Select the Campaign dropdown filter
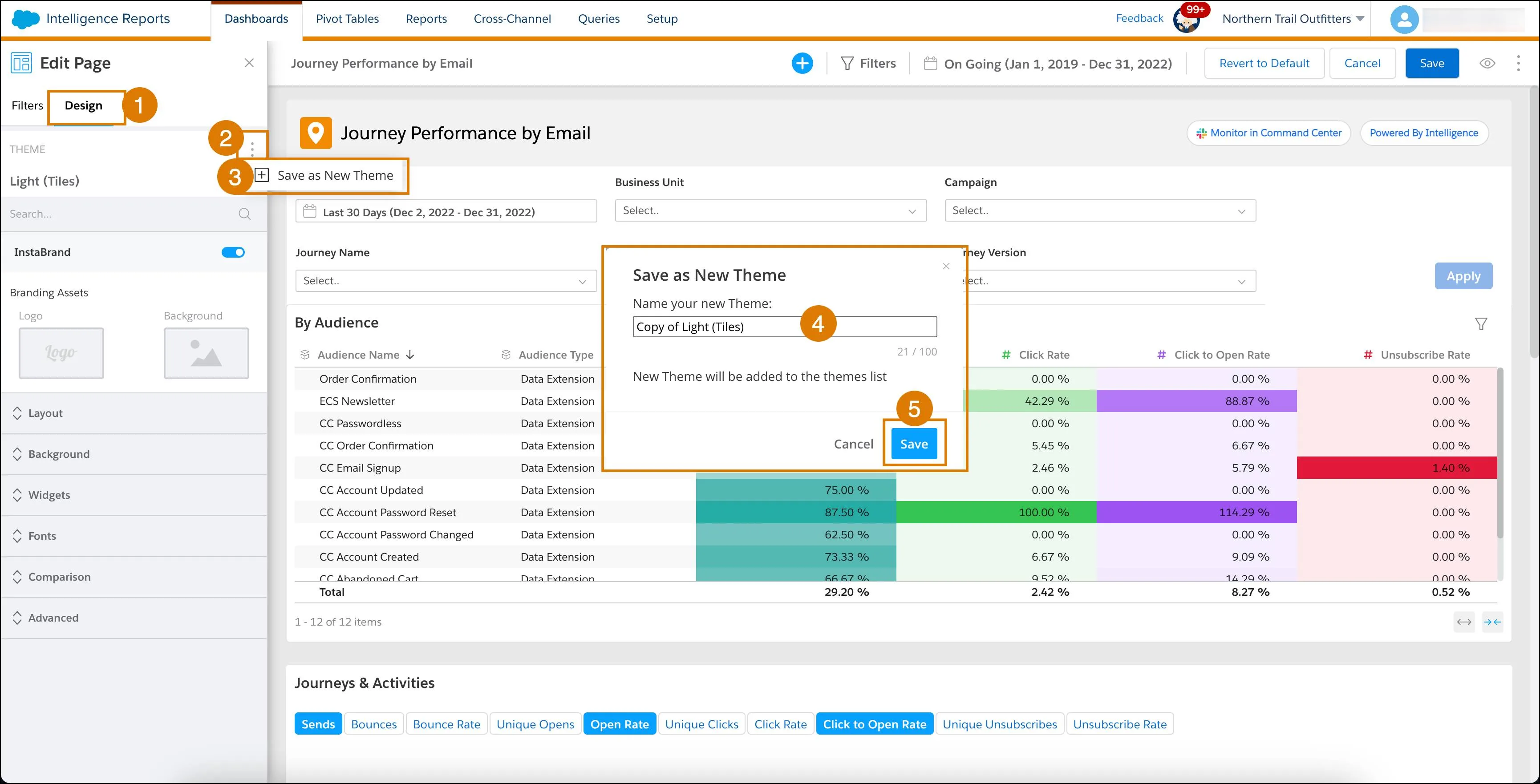 1099,209
